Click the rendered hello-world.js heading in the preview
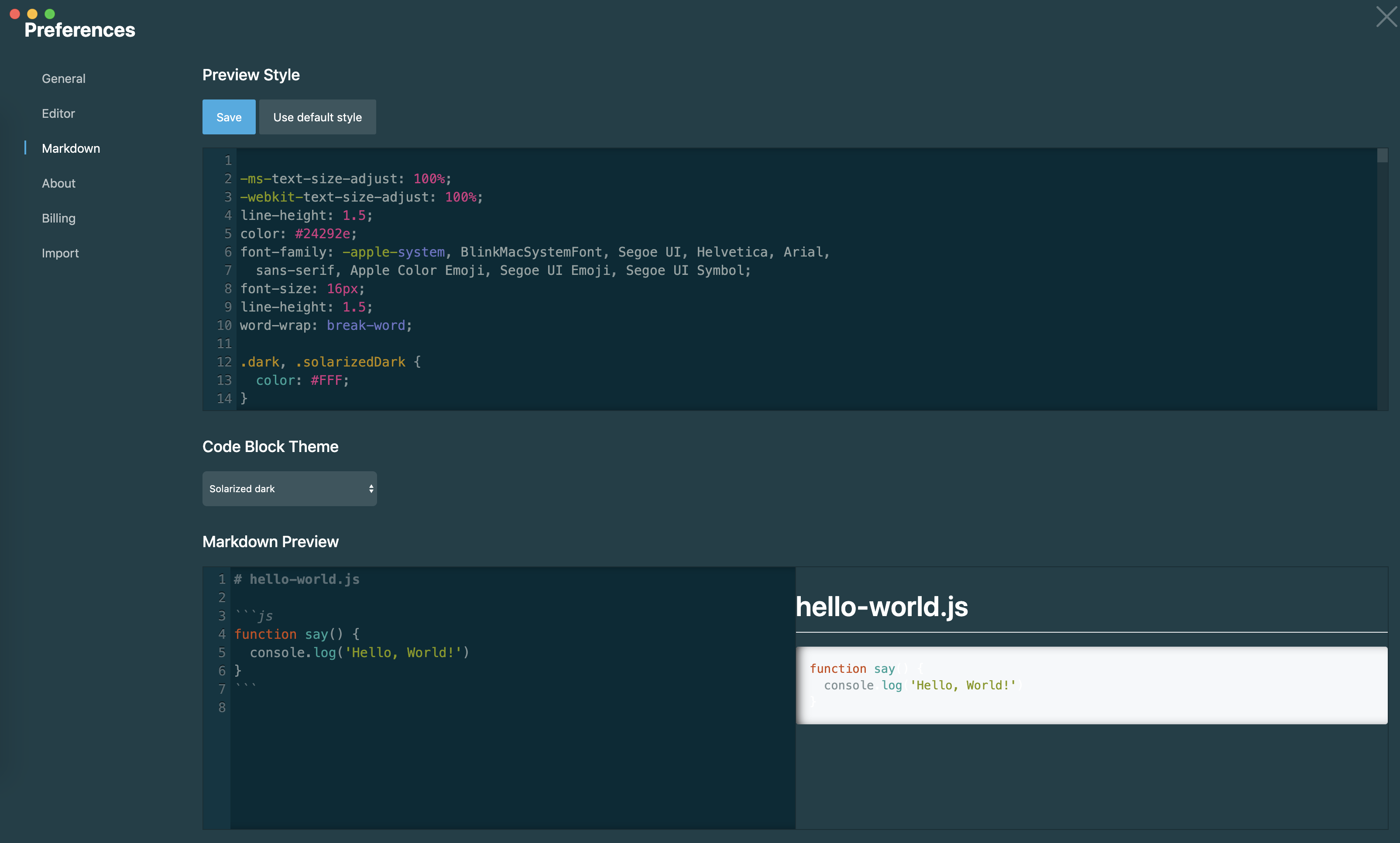 pyautogui.click(x=882, y=607)
